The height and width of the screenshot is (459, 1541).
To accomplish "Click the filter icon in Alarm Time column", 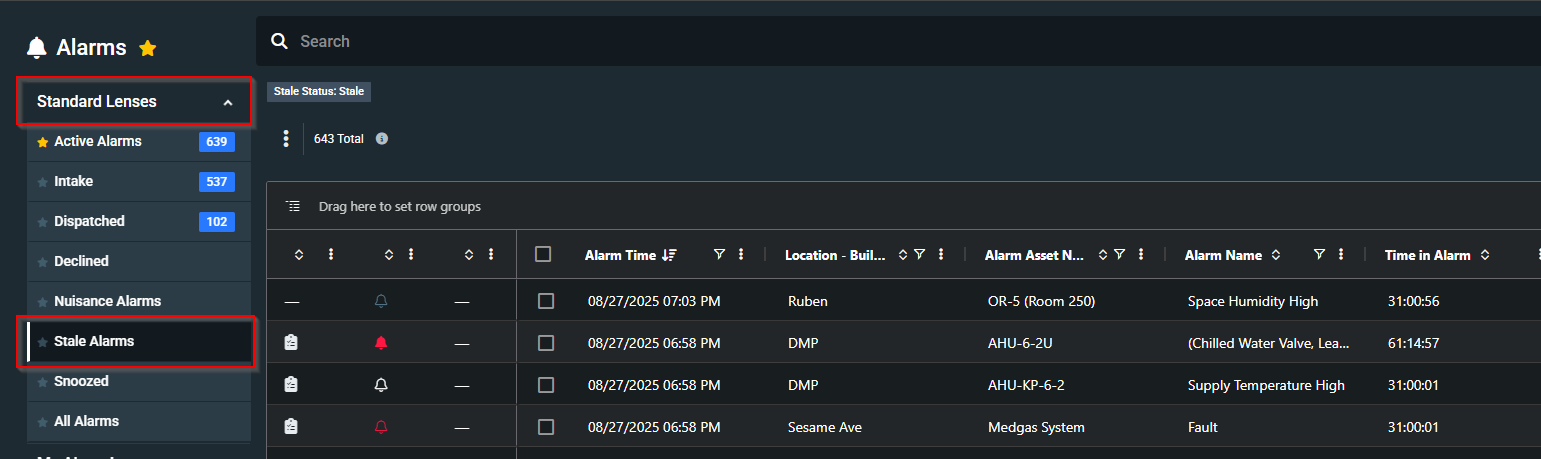I will 719,255.
